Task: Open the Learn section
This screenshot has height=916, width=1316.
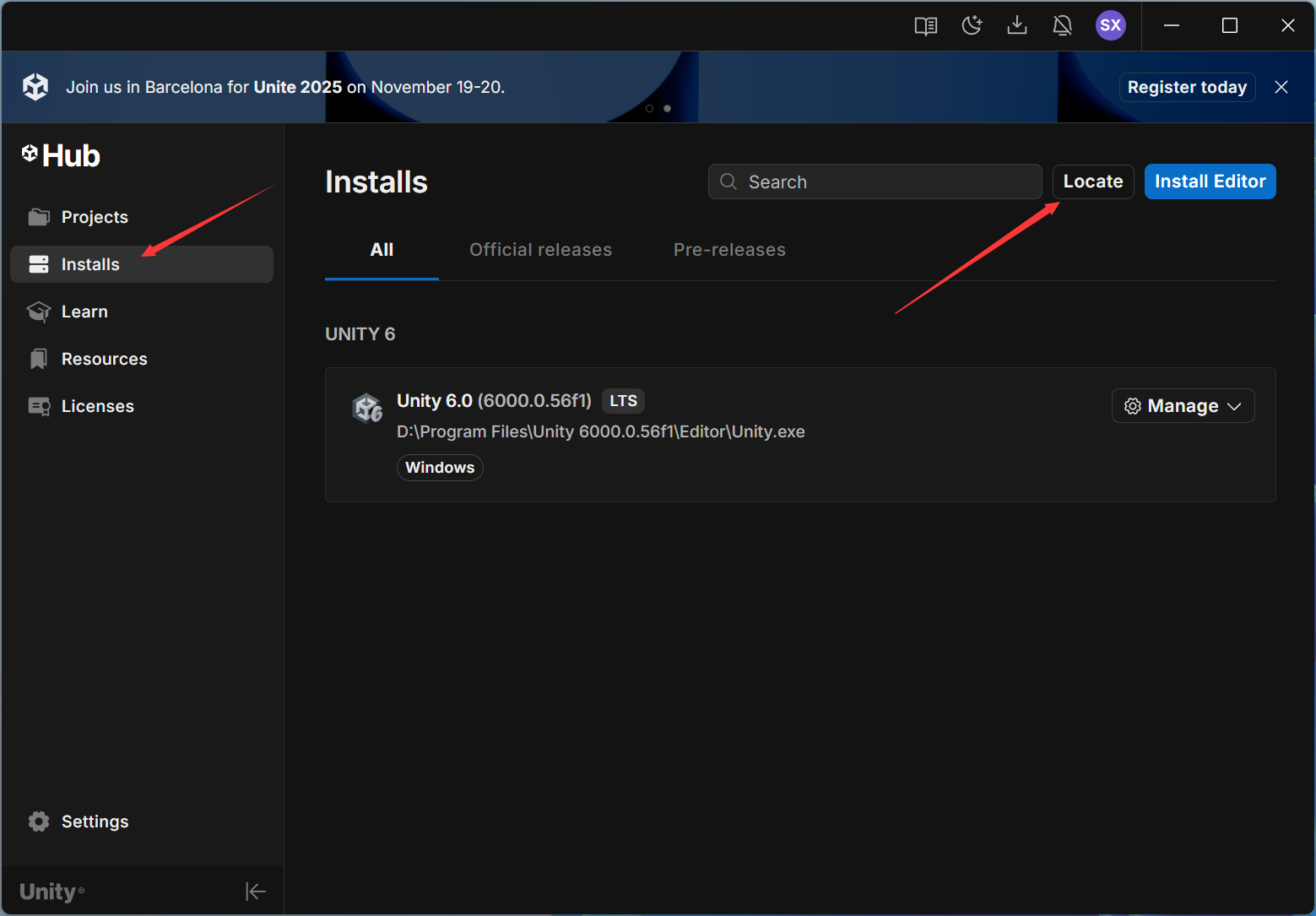Action: click(142, 312)
